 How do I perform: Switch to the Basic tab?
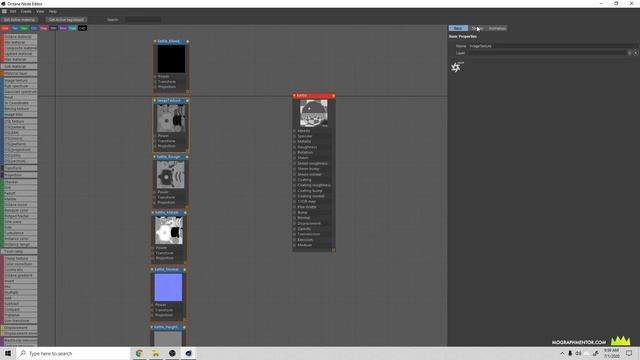pos(458,28)
